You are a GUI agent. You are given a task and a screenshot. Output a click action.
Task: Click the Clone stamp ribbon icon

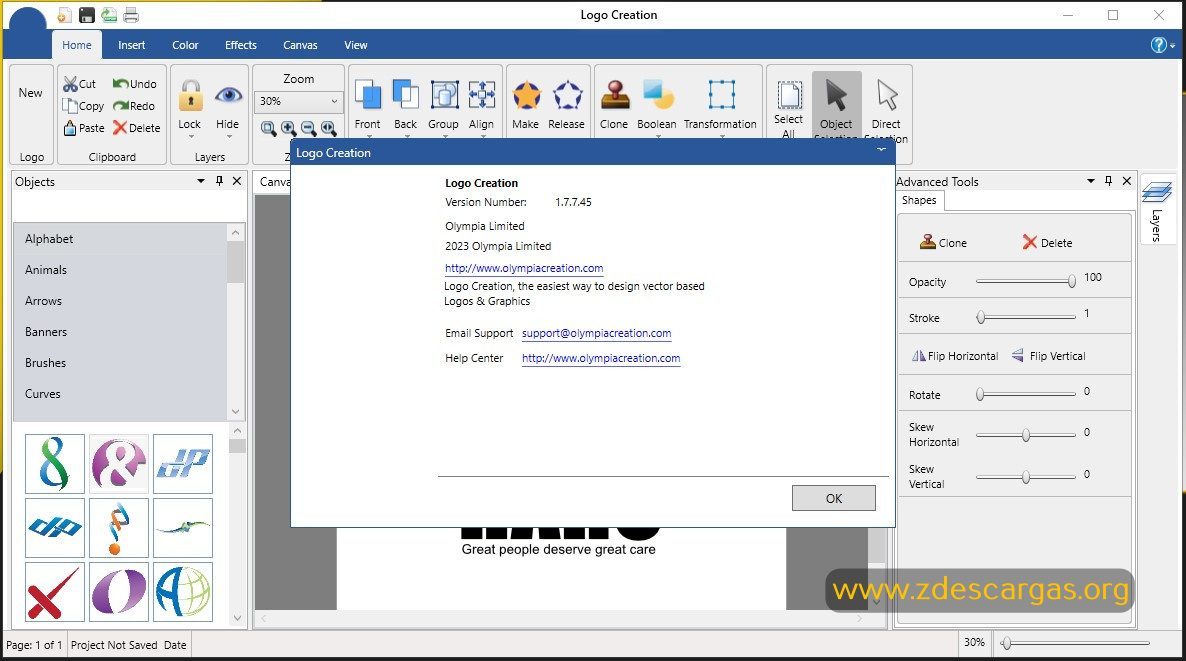point(614,96)
